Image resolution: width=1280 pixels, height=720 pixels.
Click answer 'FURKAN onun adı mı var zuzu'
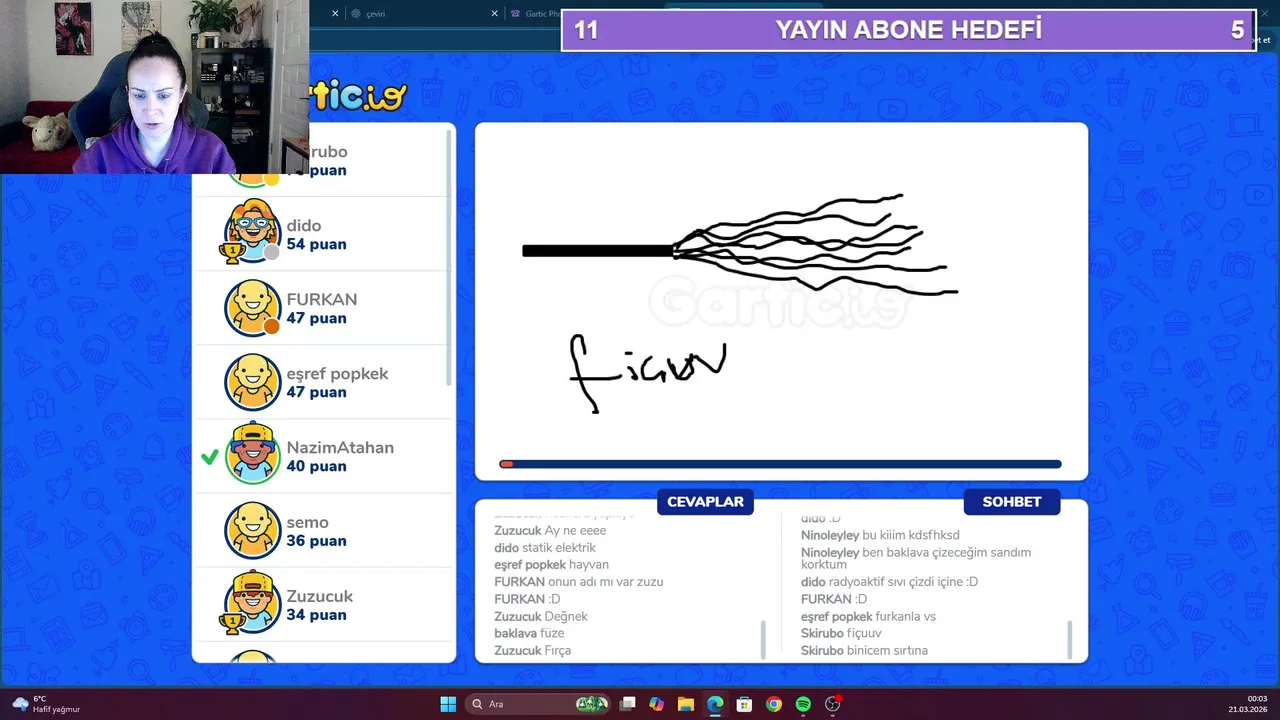(578, 582)
